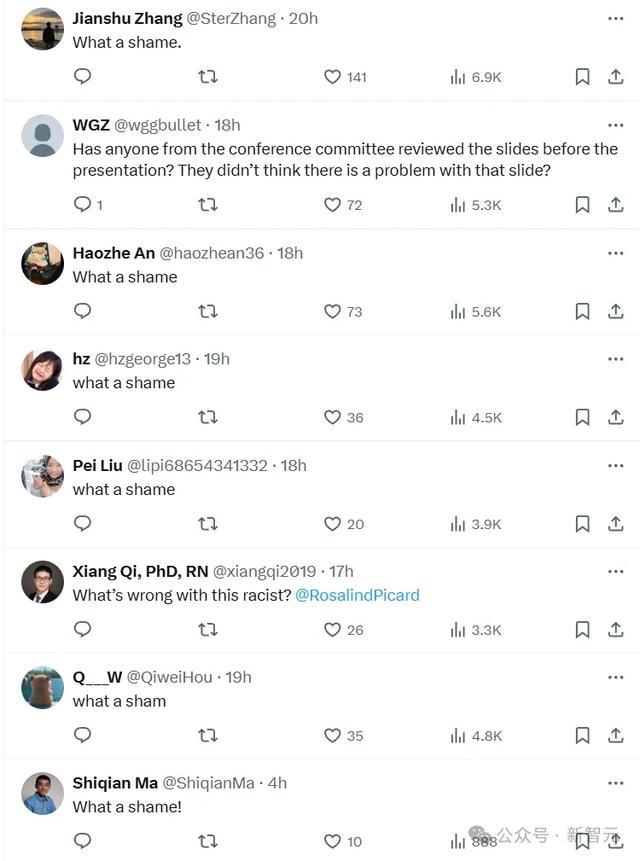The height and width of the screenshot is (861, 640).
Task: Retweet WGZ's conference committee tweet
Action: pos(207,205)
